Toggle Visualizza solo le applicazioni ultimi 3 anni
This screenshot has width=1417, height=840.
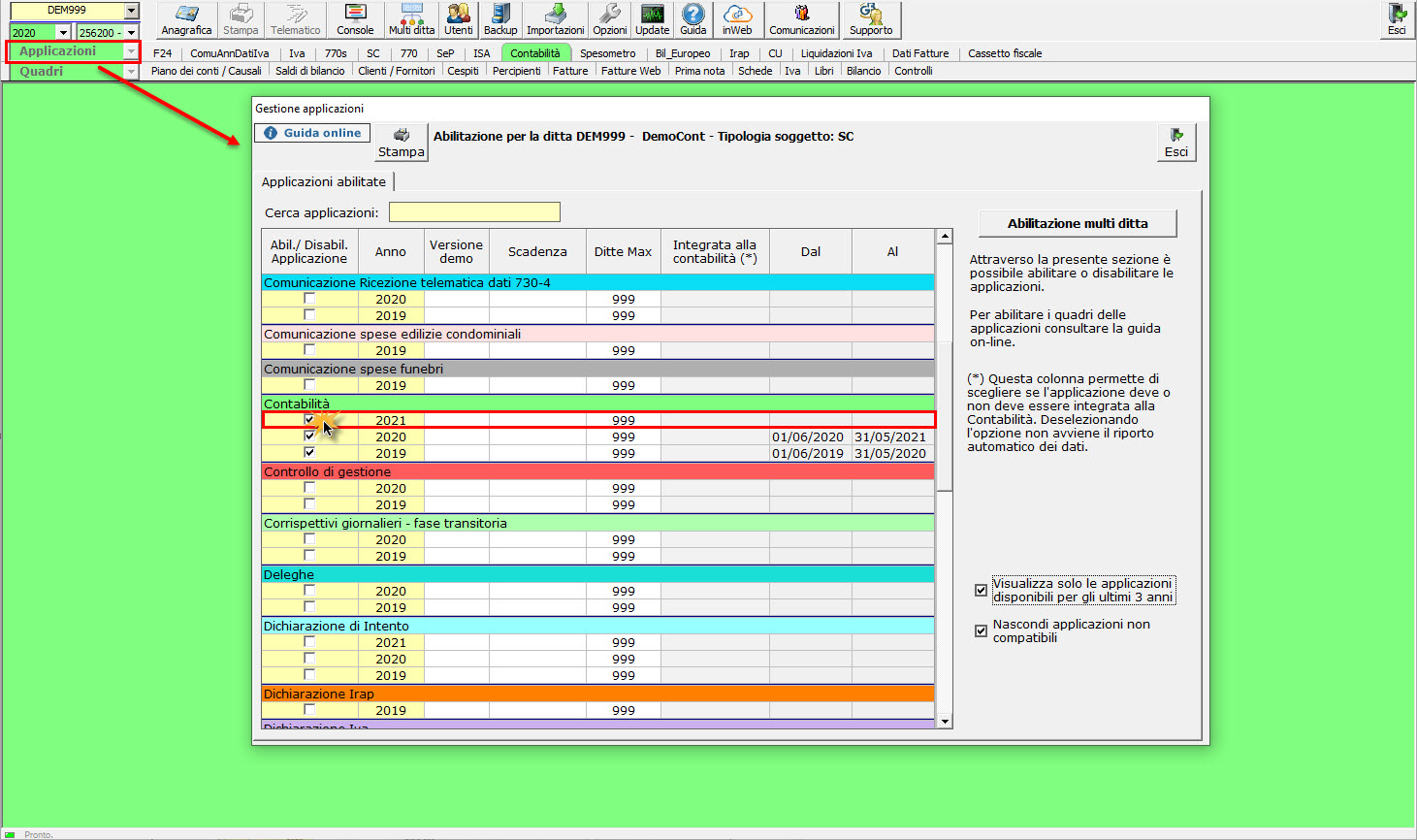(x=981, y=590)
